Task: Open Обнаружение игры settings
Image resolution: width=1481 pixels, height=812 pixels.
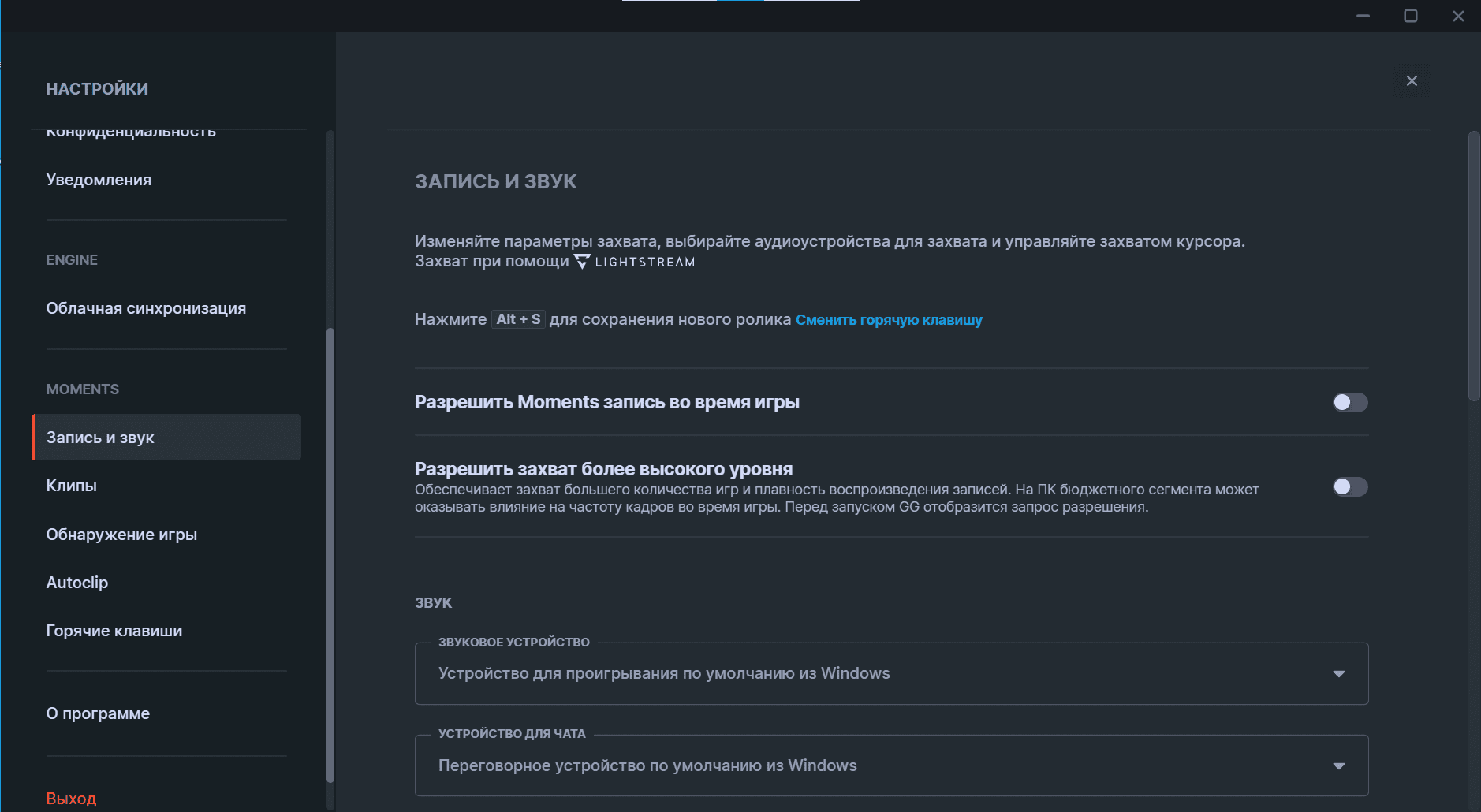Action: (121, 535)
